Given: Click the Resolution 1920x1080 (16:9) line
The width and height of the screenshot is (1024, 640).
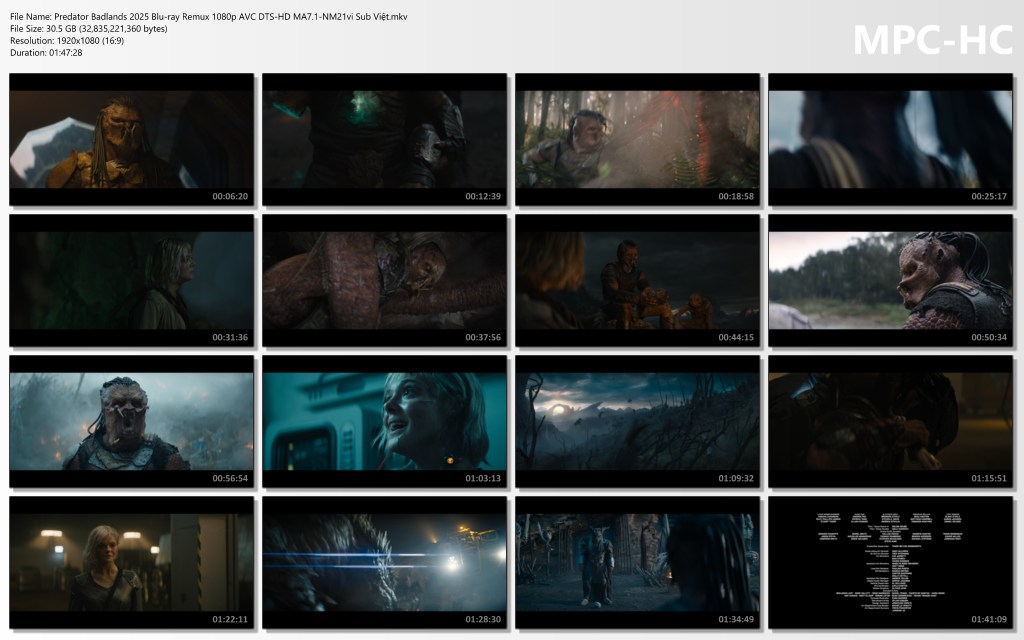Looking at the screenshot, I should pyautogui.click(x=67, y=40).
